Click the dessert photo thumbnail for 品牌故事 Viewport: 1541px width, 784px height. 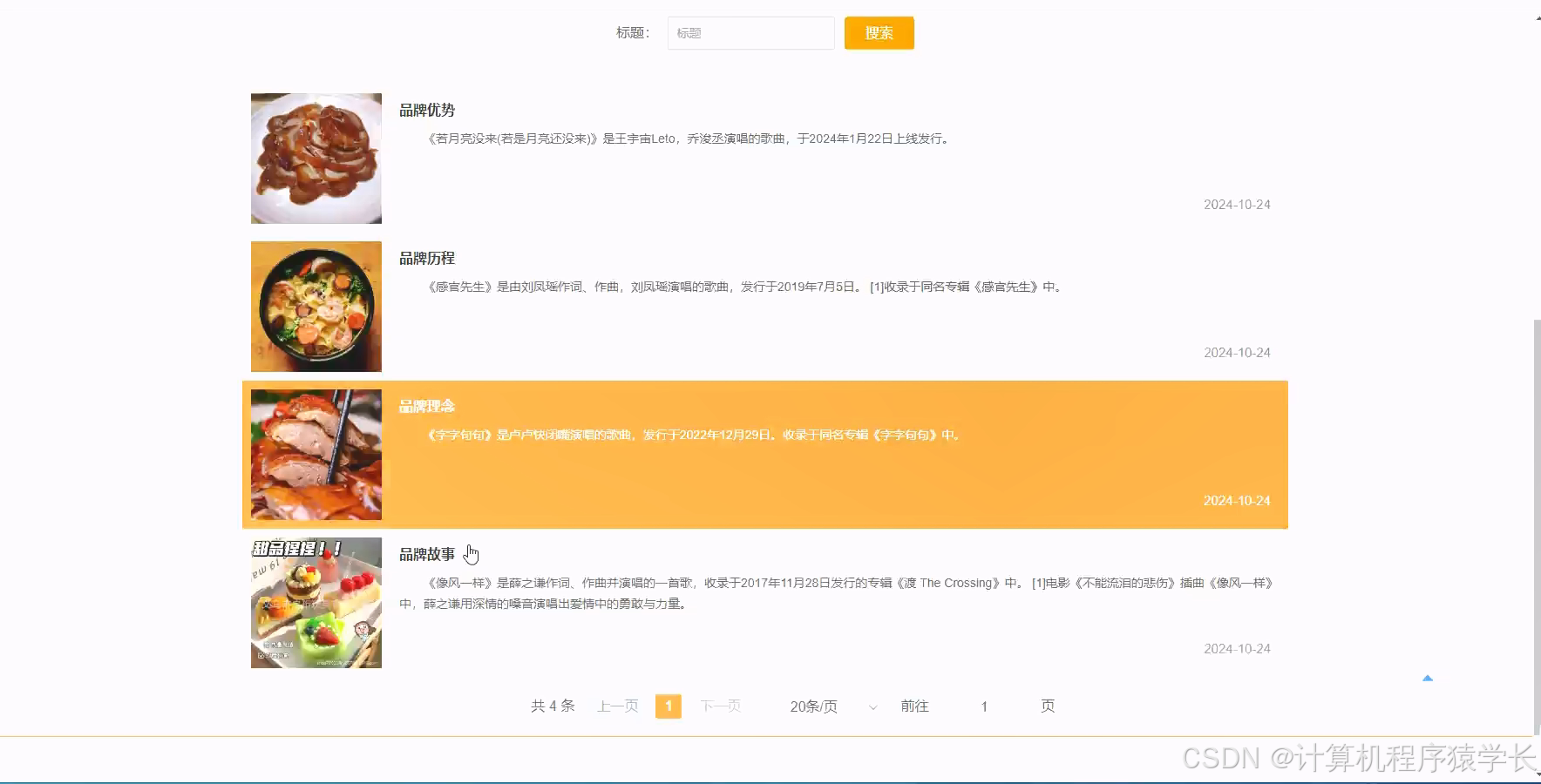coord(316,603)
